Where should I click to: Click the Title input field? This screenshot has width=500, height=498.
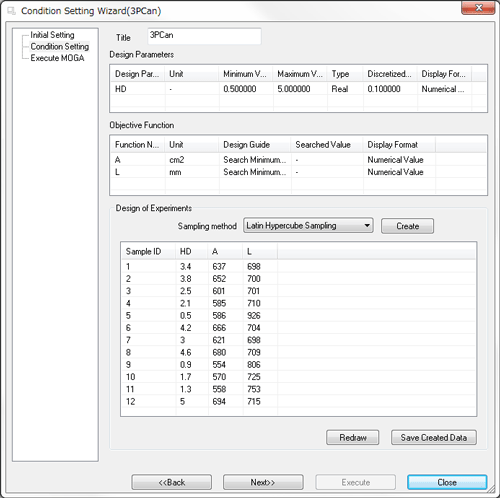click(204, 36)
